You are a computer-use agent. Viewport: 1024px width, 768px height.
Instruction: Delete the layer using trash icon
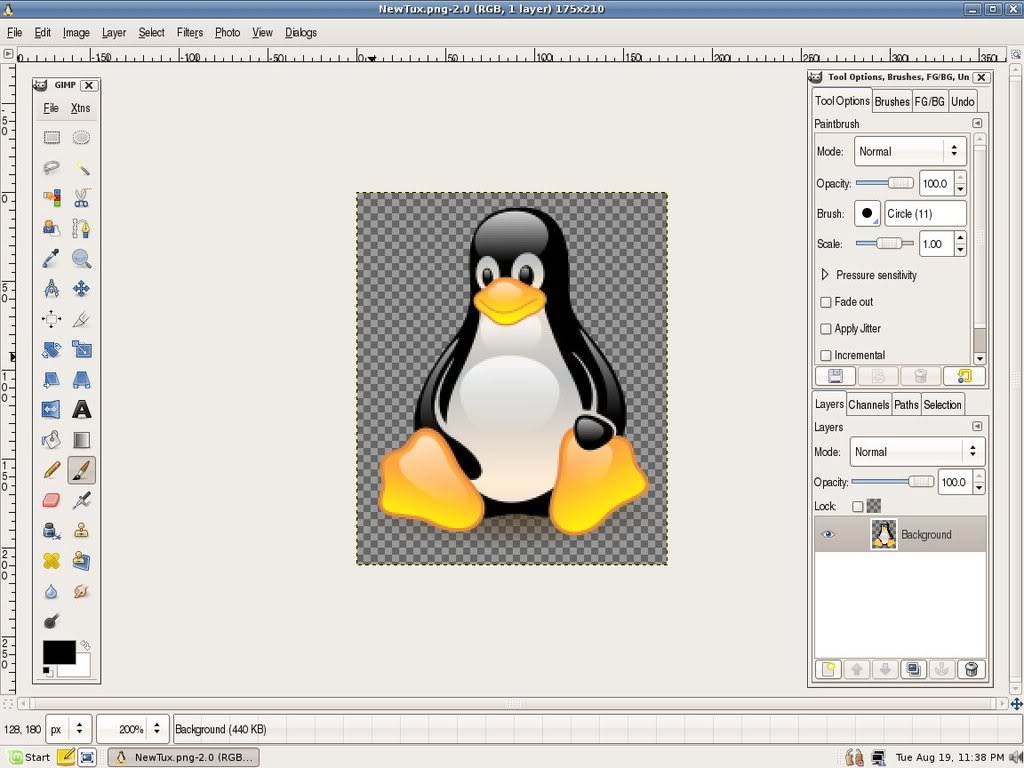click(970, 669)
